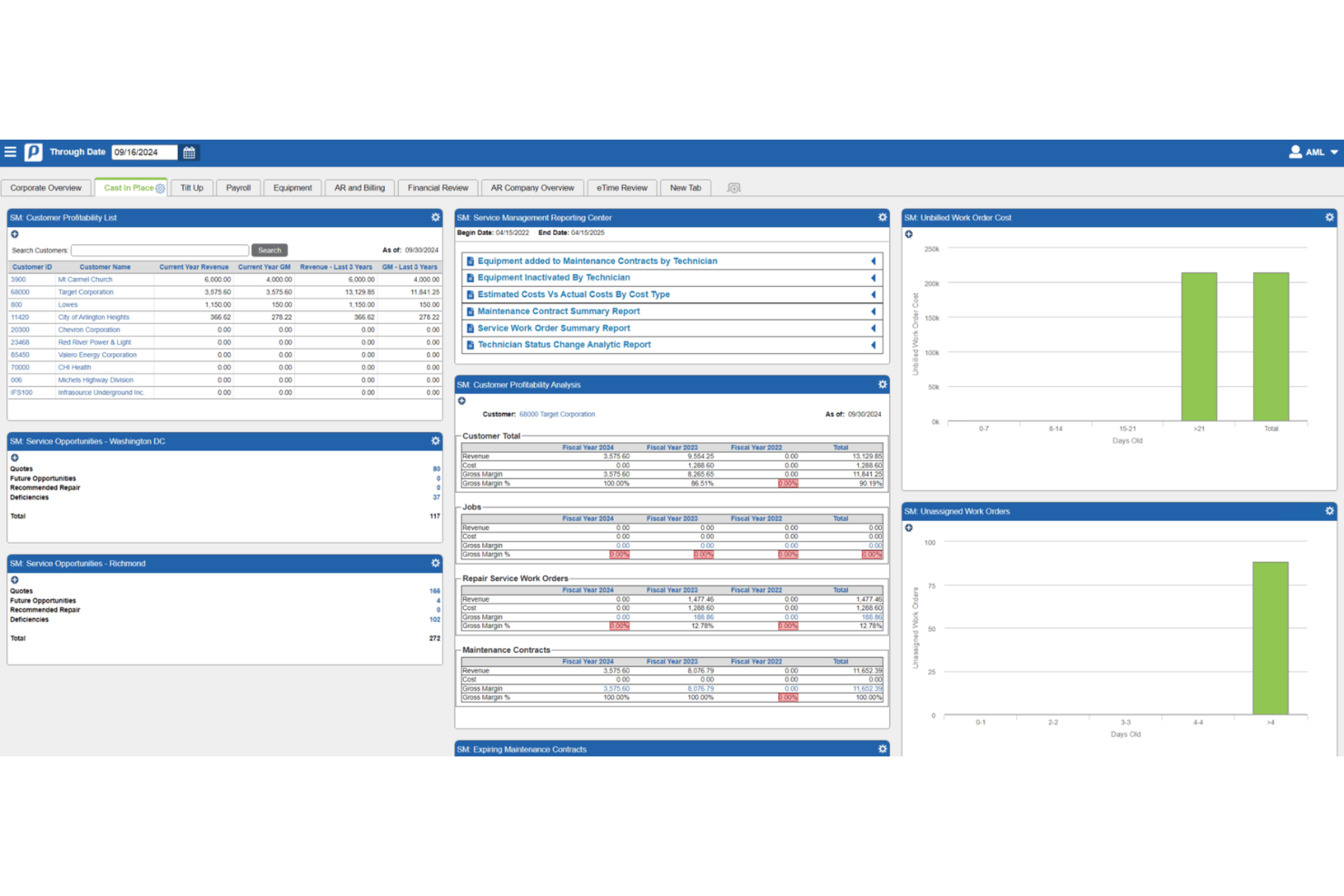Open Service Management Reporting Center settings gear
Viewport: 1344px width, 896px height.
[882, 218]
